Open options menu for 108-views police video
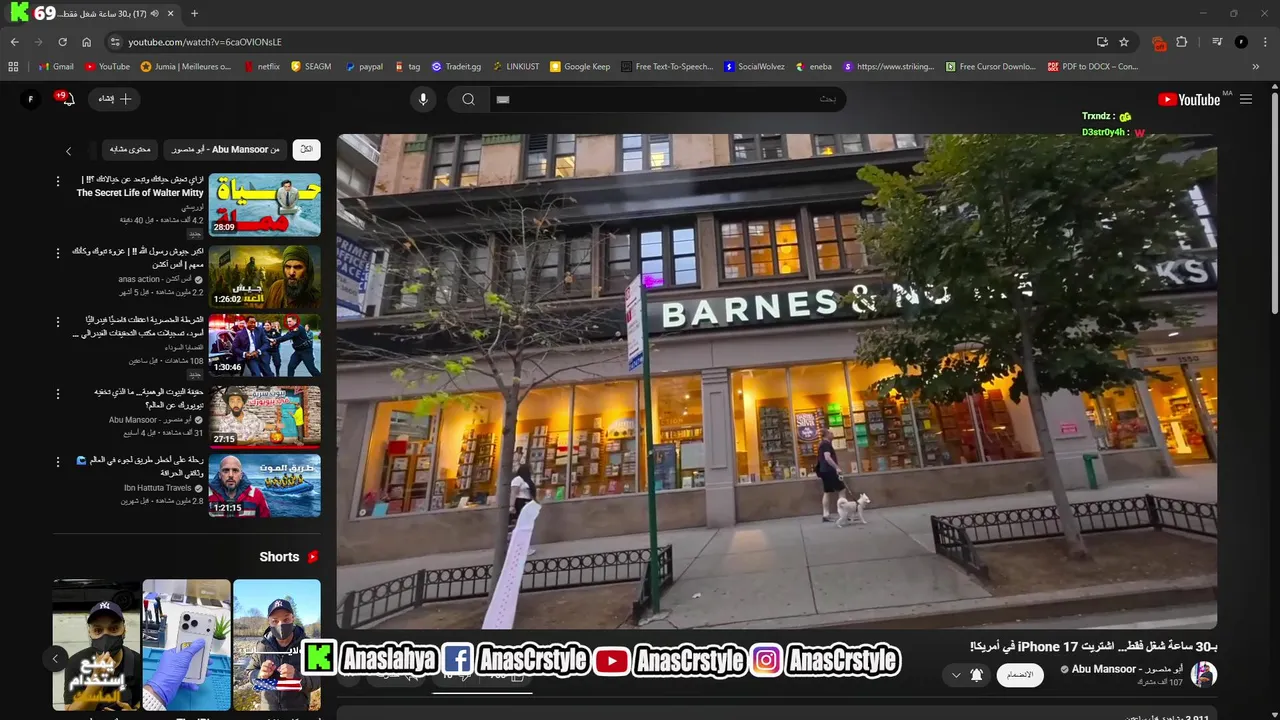Screen dimensions: 1280x720 click(58, 322)
